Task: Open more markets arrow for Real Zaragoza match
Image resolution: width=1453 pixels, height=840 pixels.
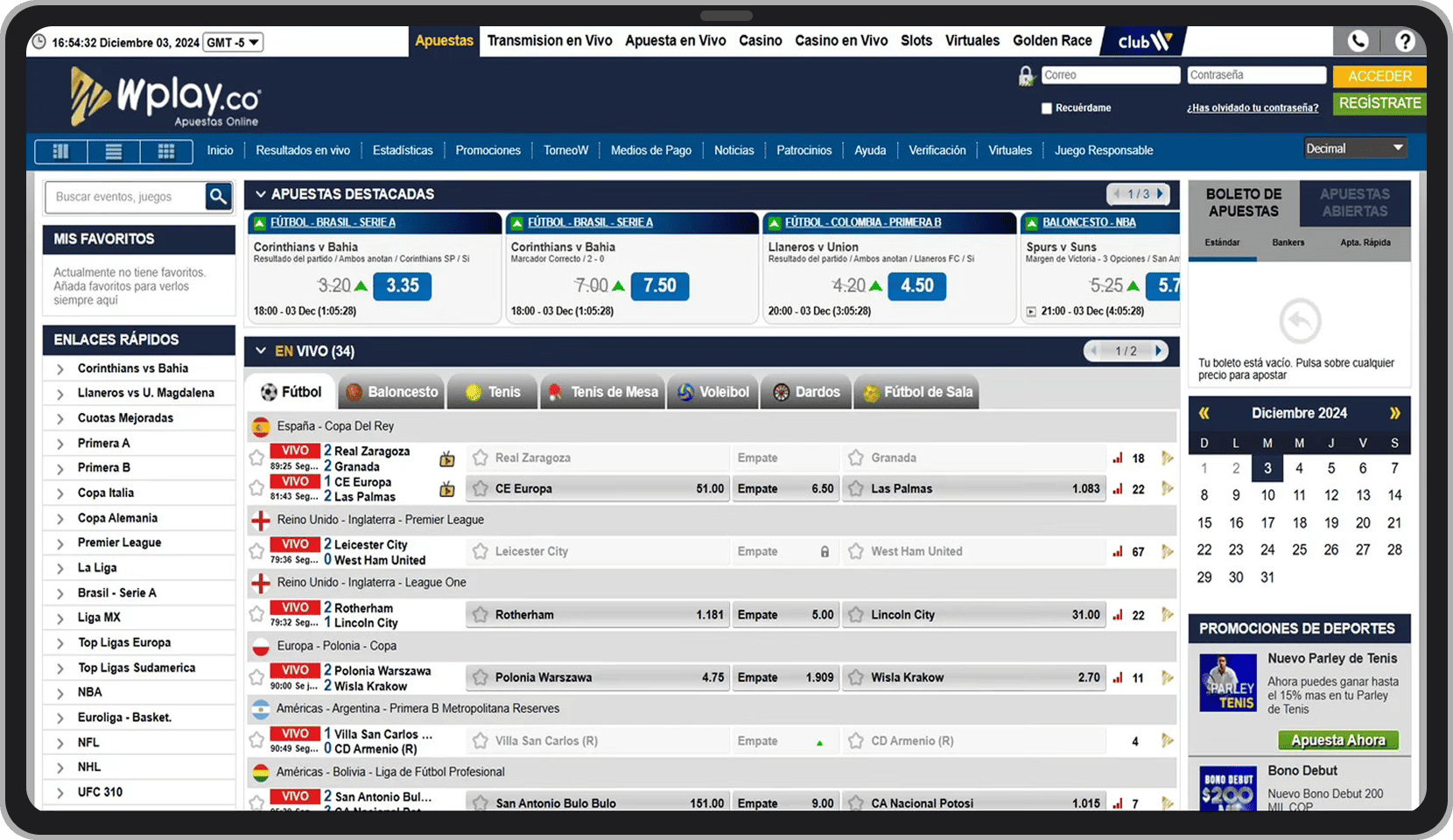Action: point(1167,458)
